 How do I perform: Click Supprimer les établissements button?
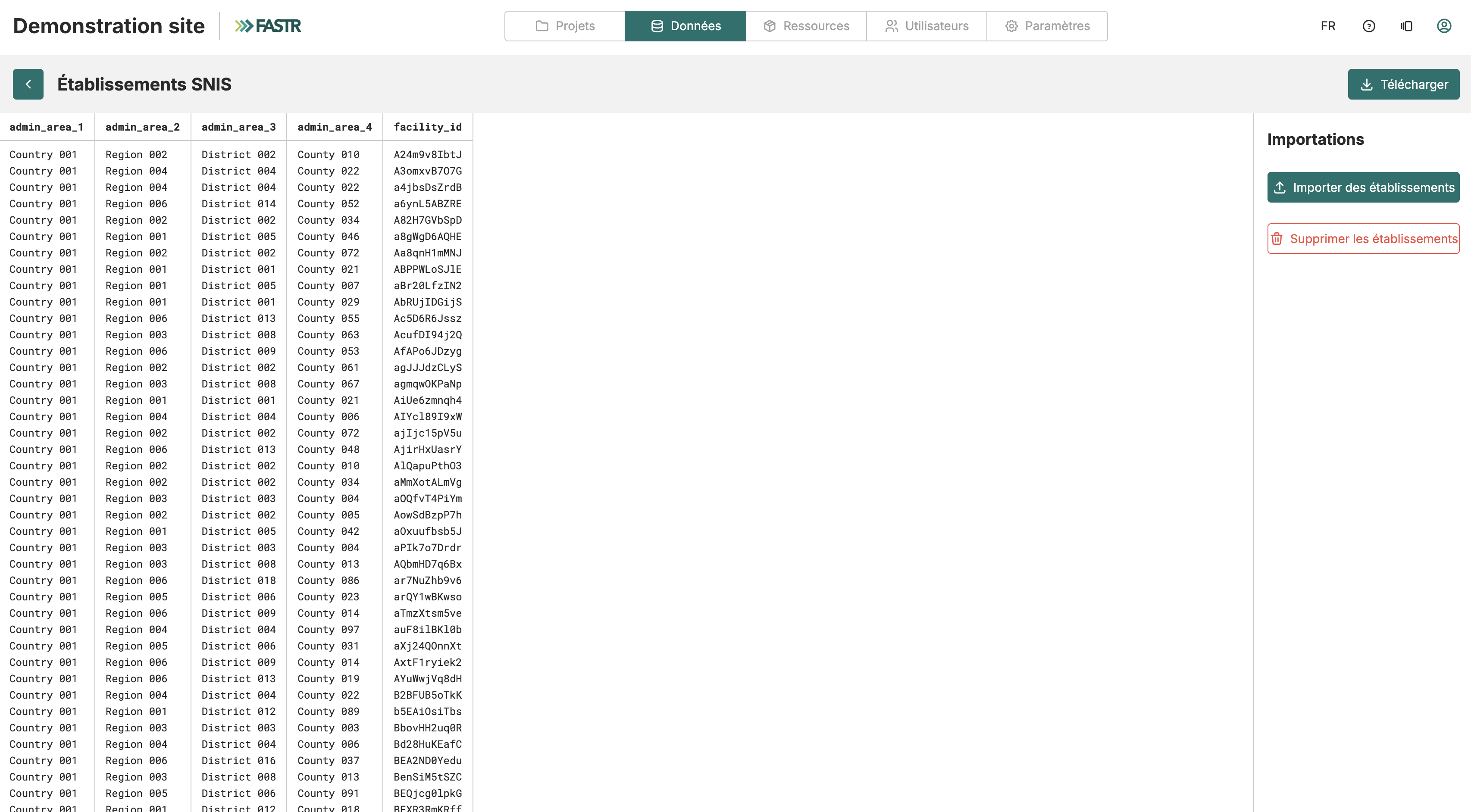coord(1363,239)
